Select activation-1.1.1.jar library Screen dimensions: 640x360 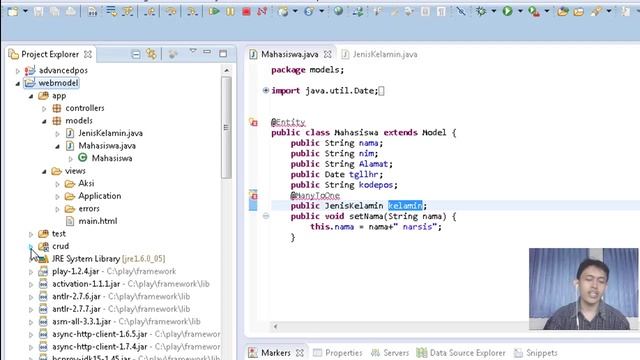click(x=86, y=284)
